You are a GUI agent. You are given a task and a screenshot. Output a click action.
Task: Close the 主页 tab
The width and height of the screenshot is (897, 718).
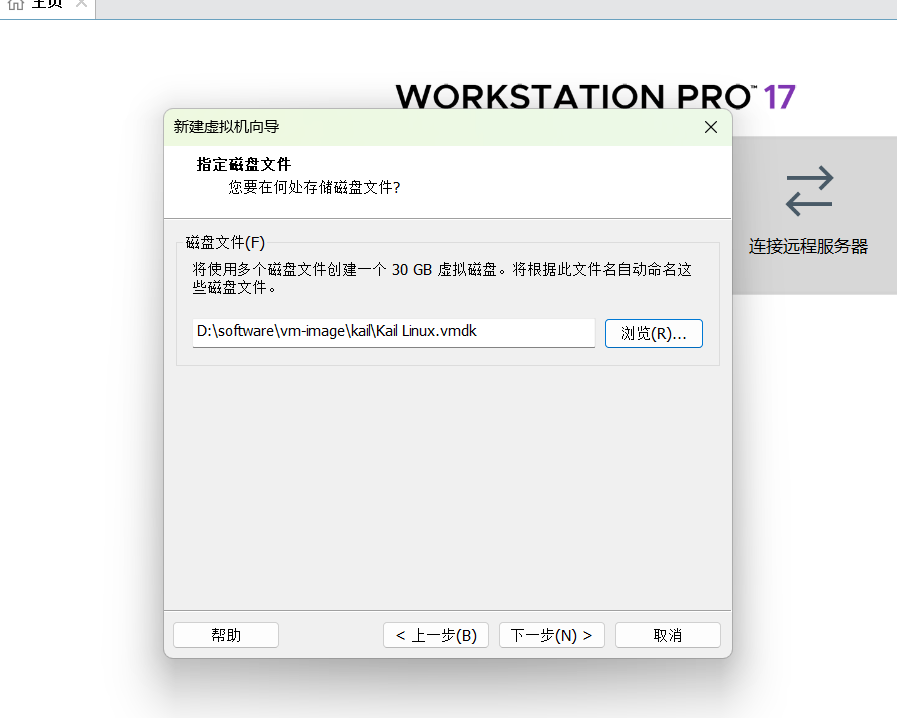pos(81,3)
